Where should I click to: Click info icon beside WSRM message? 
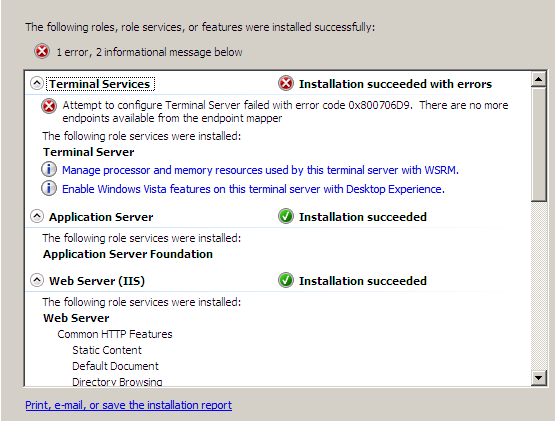49,169
